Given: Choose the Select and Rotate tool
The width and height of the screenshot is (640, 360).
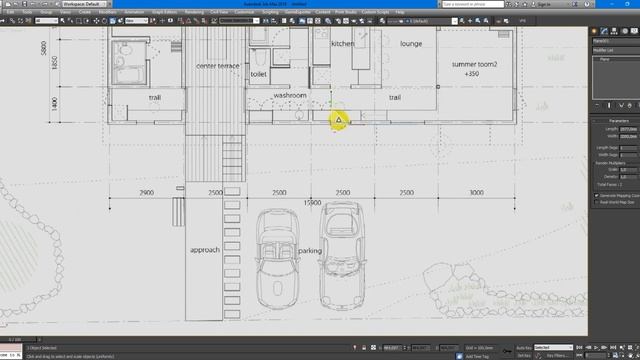Looking at the screenshot, I should click(104, 21).
